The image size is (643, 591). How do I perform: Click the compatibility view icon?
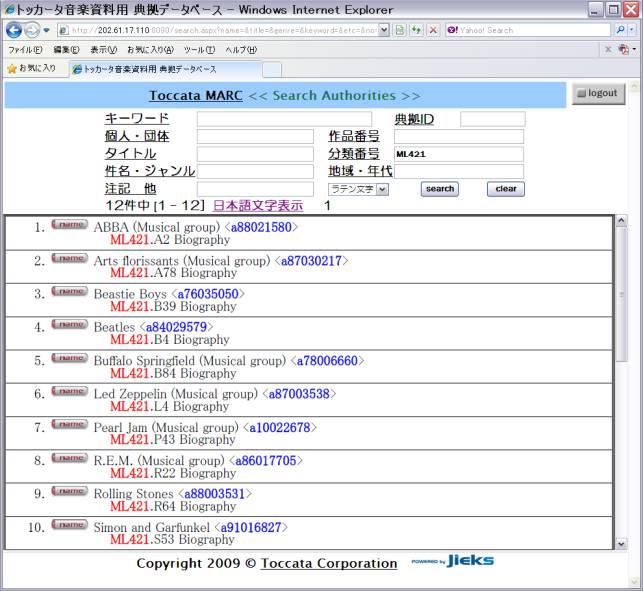point(399,30)
